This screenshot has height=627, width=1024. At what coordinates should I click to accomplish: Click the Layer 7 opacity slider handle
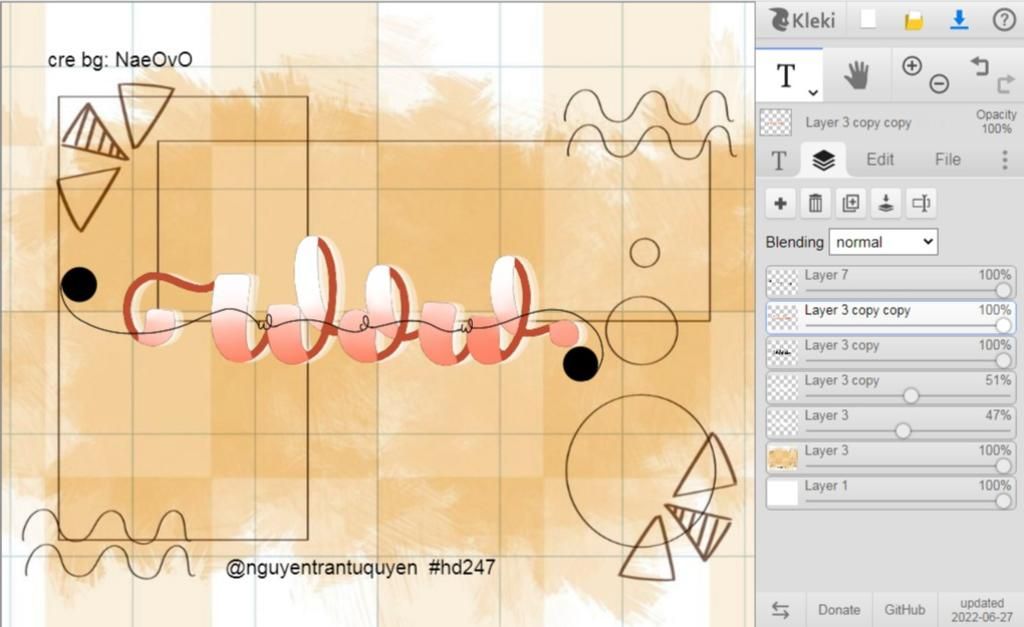point(1004,291)
